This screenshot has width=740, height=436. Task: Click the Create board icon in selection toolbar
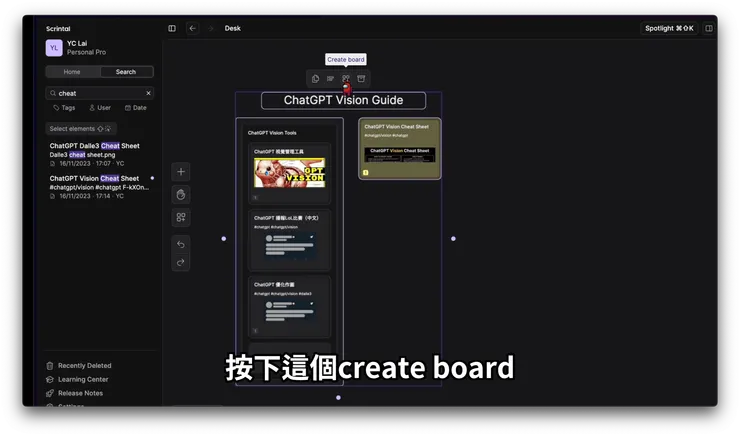point(346,78)
